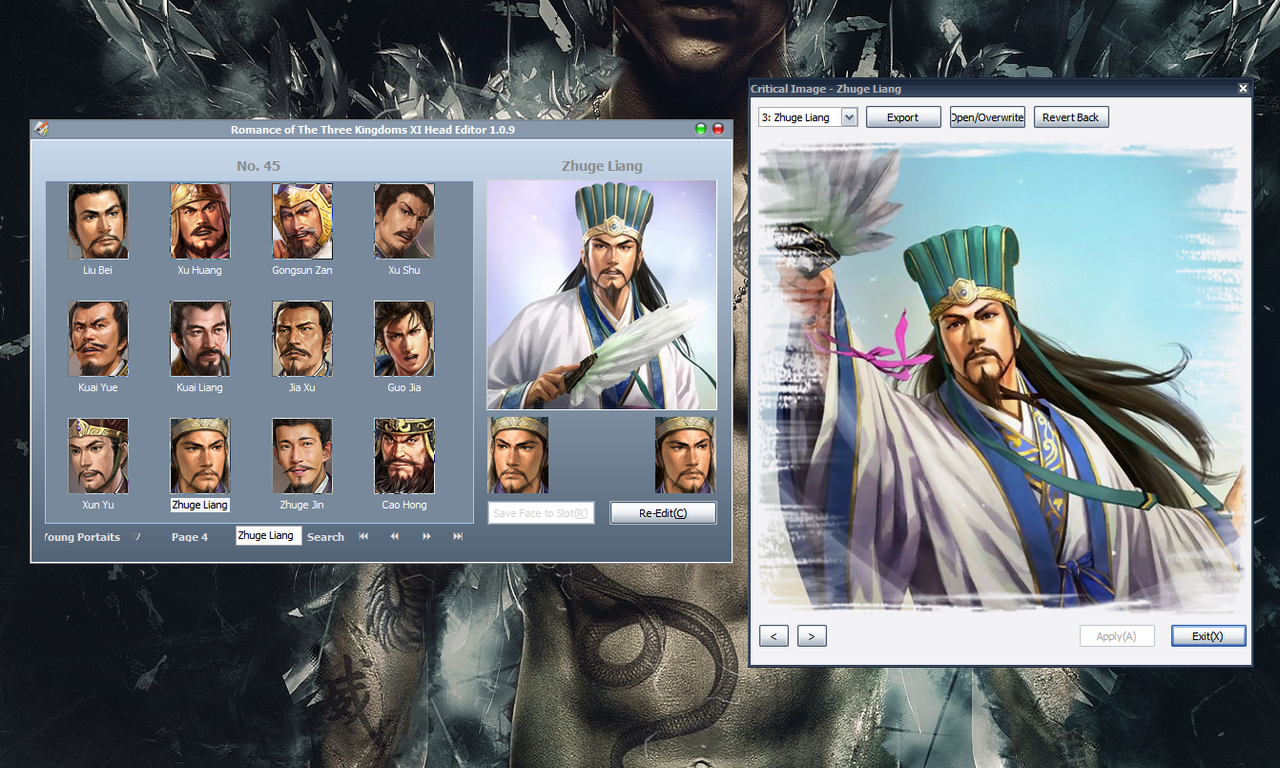This screenshot has width=1280, height=768.
Task: Click the Re-Edit(C) button
Action: click(x=663, y=513)
